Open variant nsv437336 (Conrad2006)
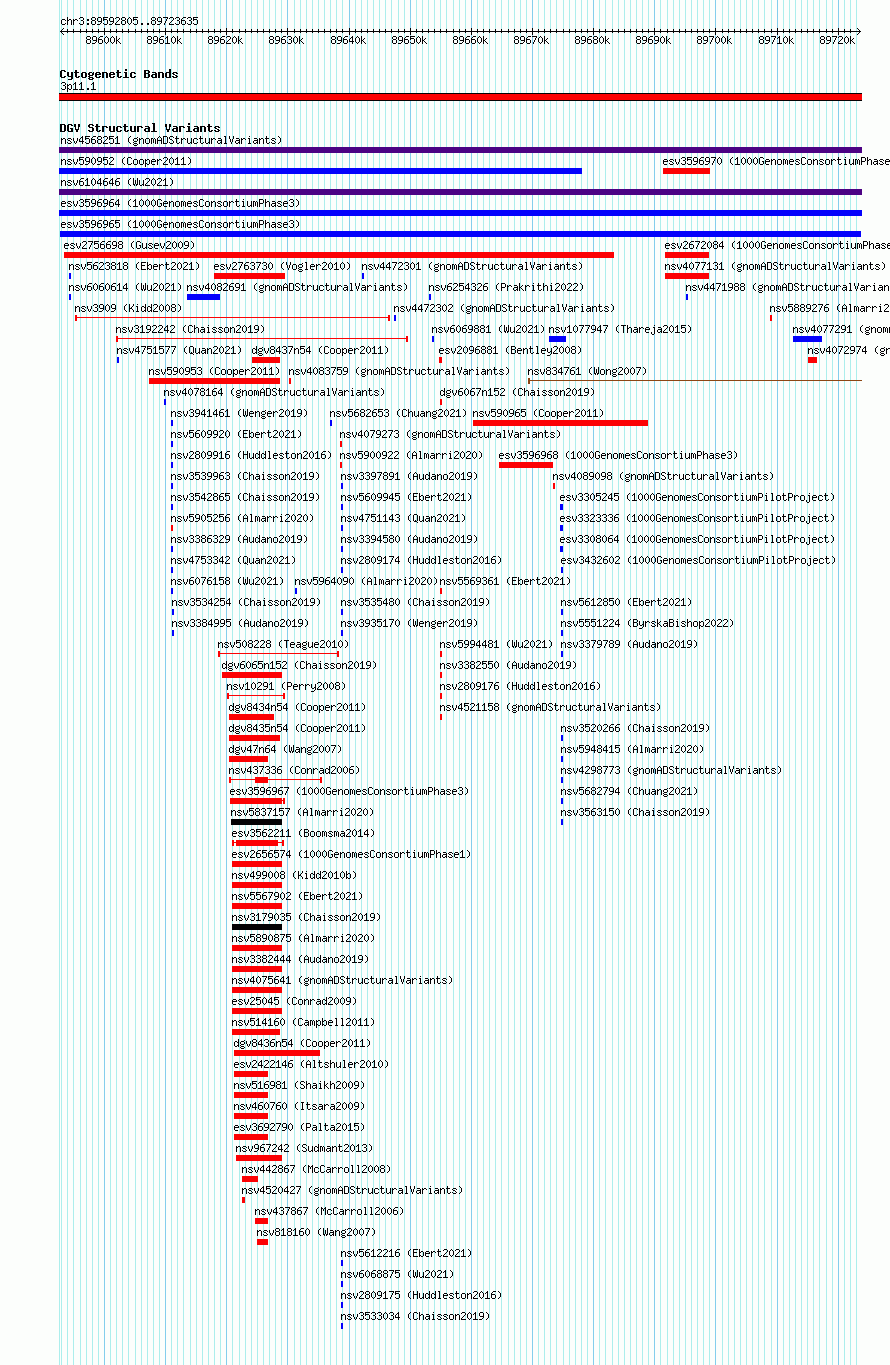The image size is (890, 1365). click(x=294, y=770)
